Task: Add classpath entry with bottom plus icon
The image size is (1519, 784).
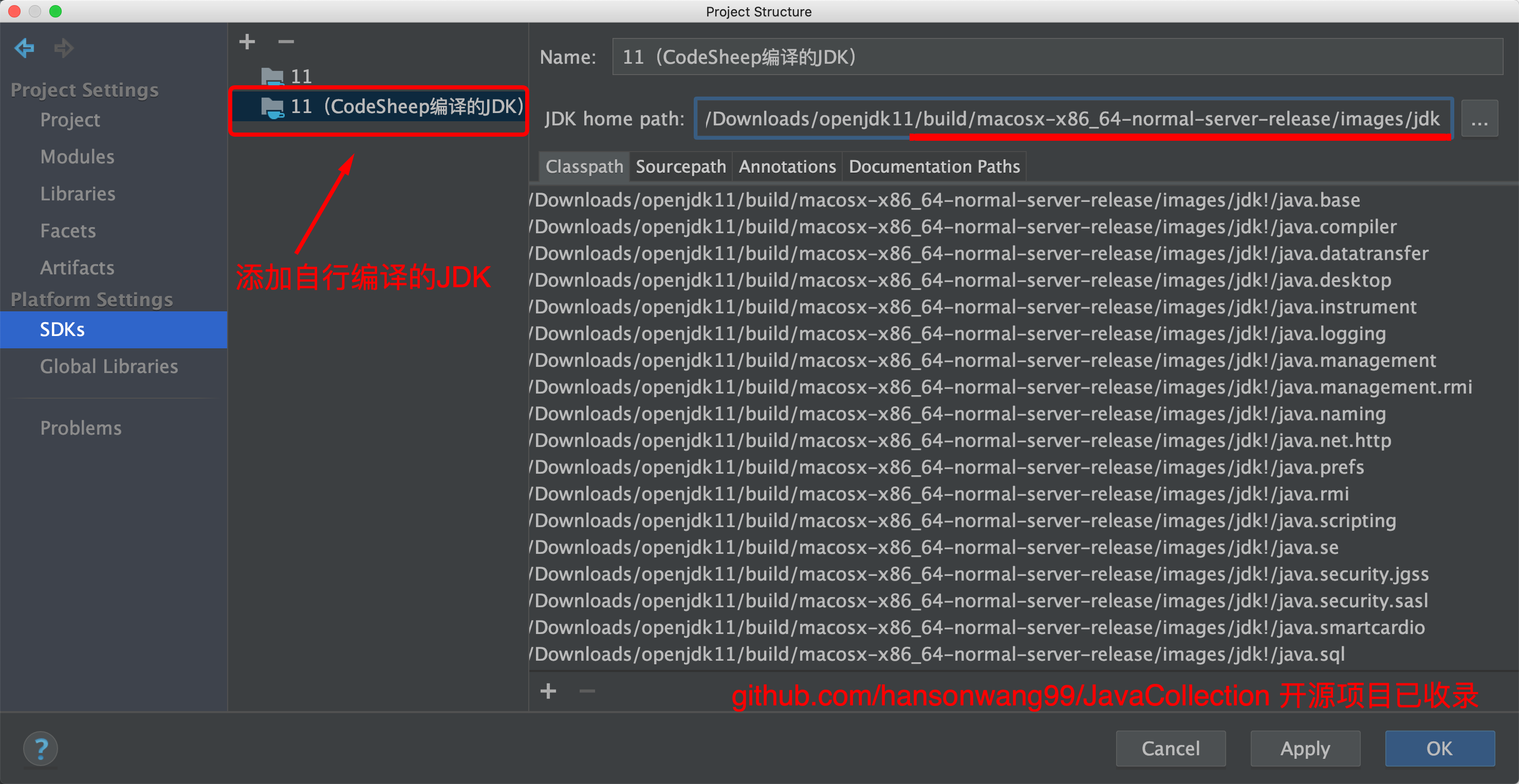Action: tap(548, 690)
